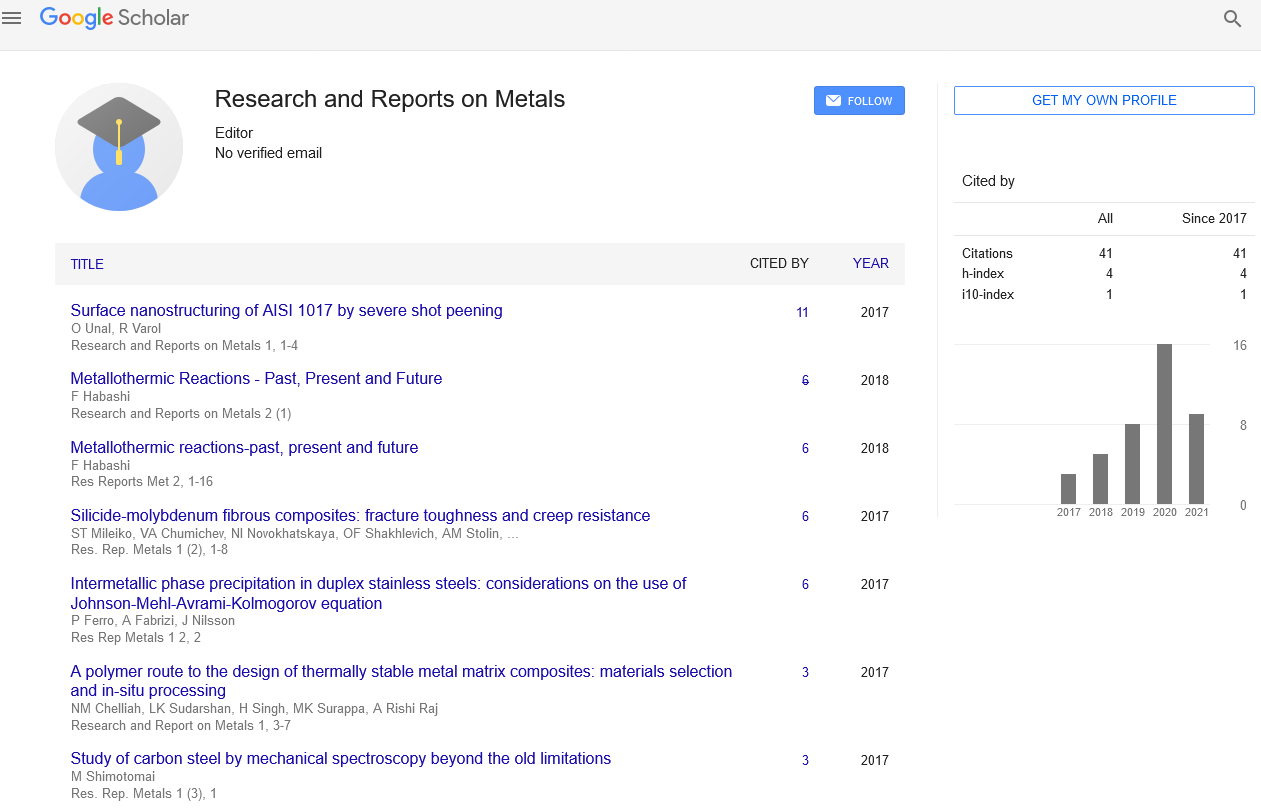
Task: Click authors line P Ferro, A Fabrizi, J Nilsson
Action: (x=151, y=621)
